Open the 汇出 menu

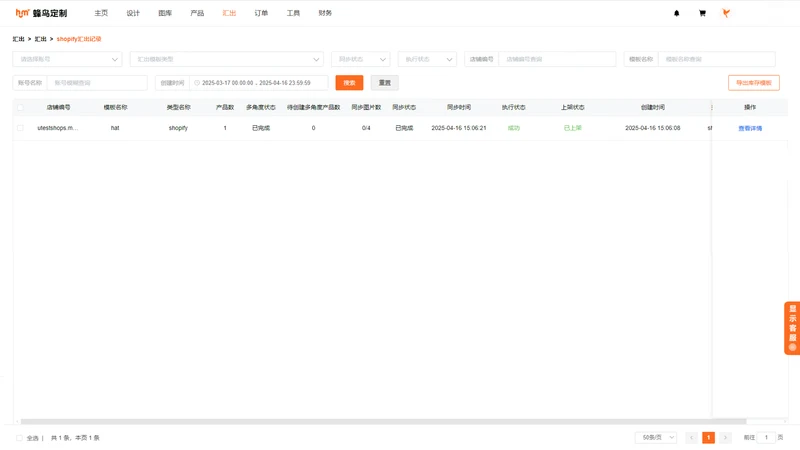point(229,13)
